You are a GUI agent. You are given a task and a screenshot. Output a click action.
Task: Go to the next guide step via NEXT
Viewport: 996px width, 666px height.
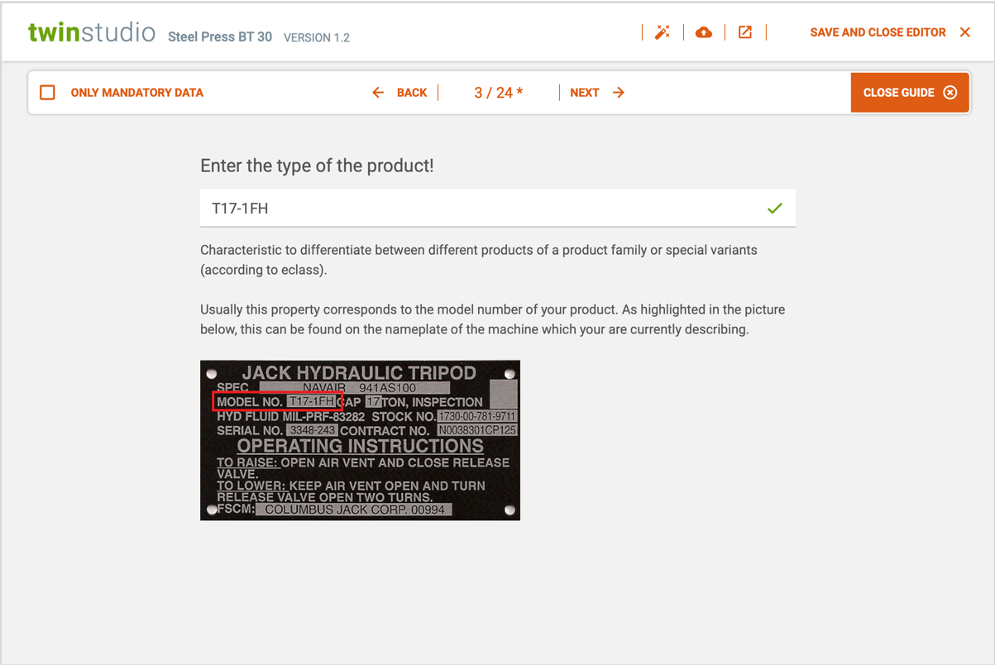click(x=585, y=93)
